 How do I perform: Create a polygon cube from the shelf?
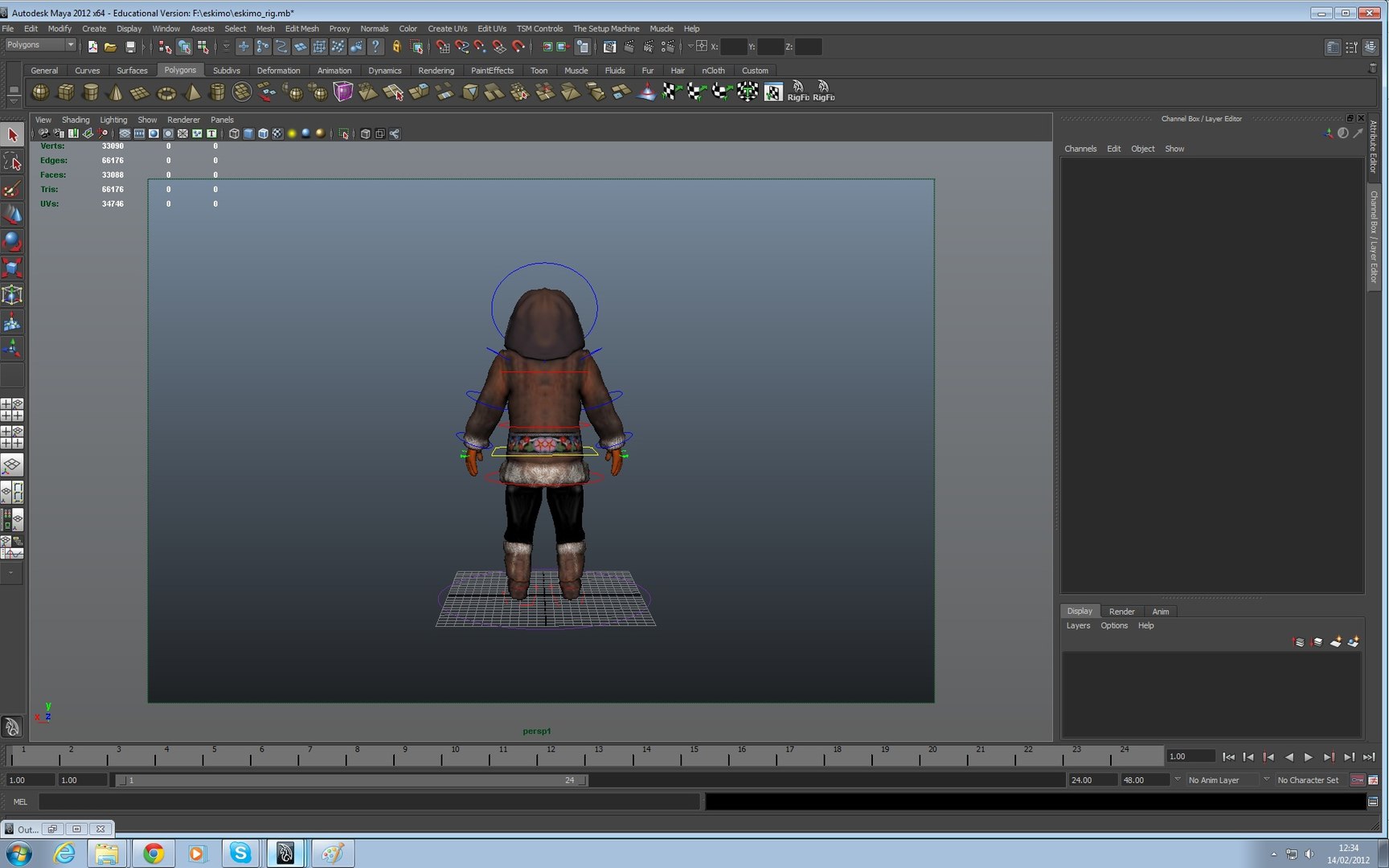pos(66,92)
